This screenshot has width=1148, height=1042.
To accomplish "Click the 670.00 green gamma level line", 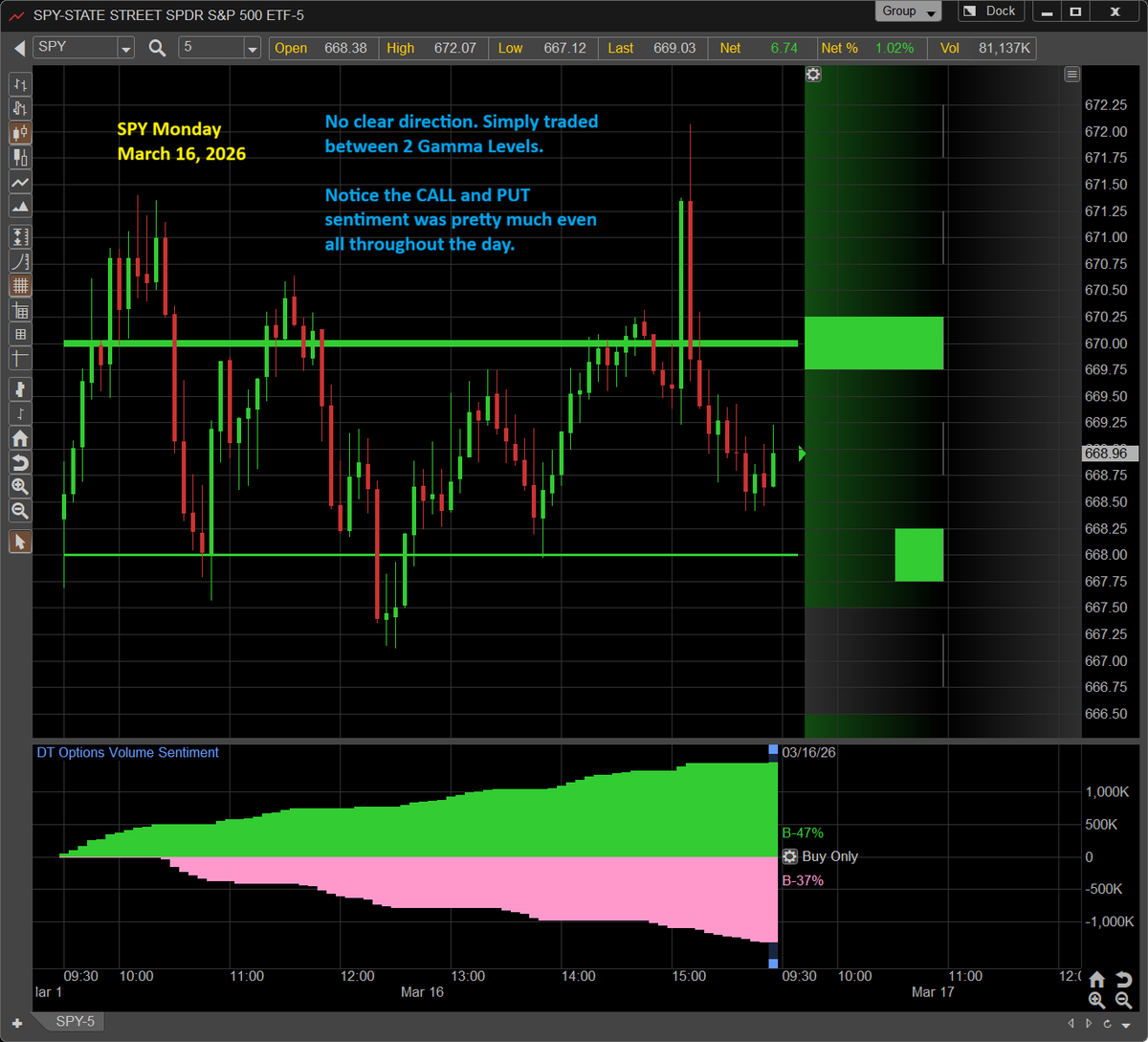I will coord(430,343).
